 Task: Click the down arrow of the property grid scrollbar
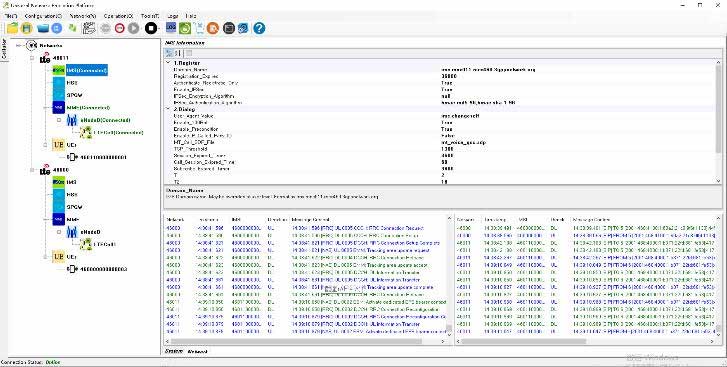[x=718, y=181]
